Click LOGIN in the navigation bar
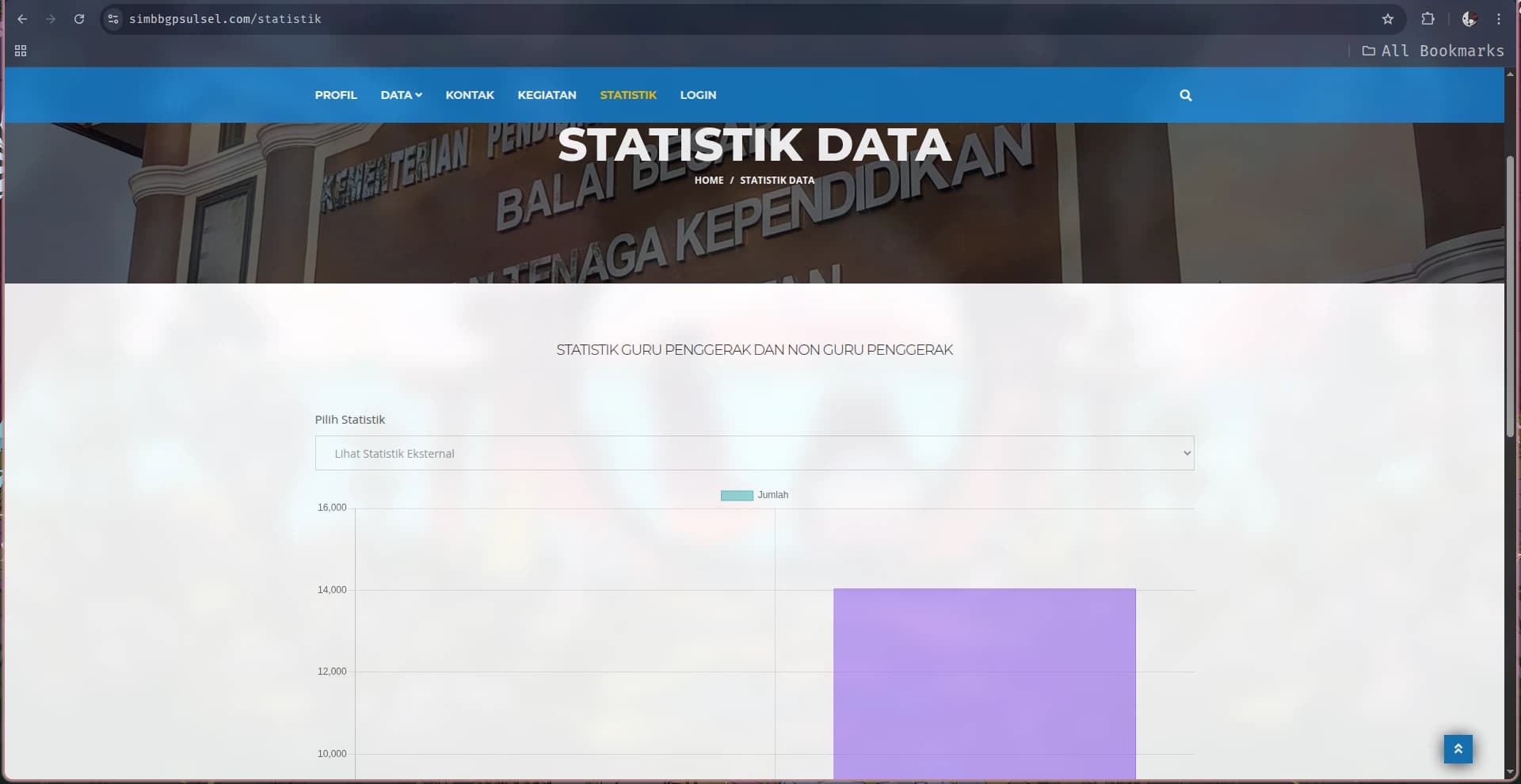The image size is (1521, 784). (x=698, y=95)
